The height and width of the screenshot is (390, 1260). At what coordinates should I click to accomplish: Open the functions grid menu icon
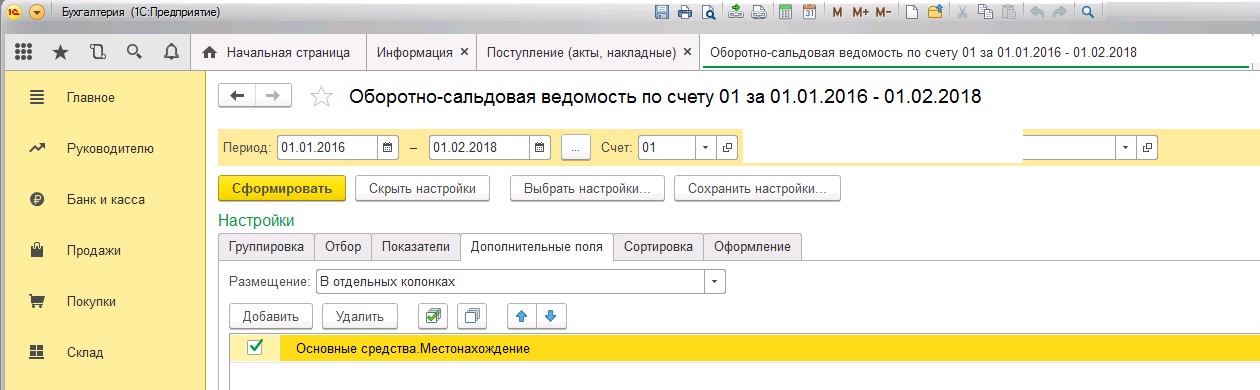(x=24, y=52)
